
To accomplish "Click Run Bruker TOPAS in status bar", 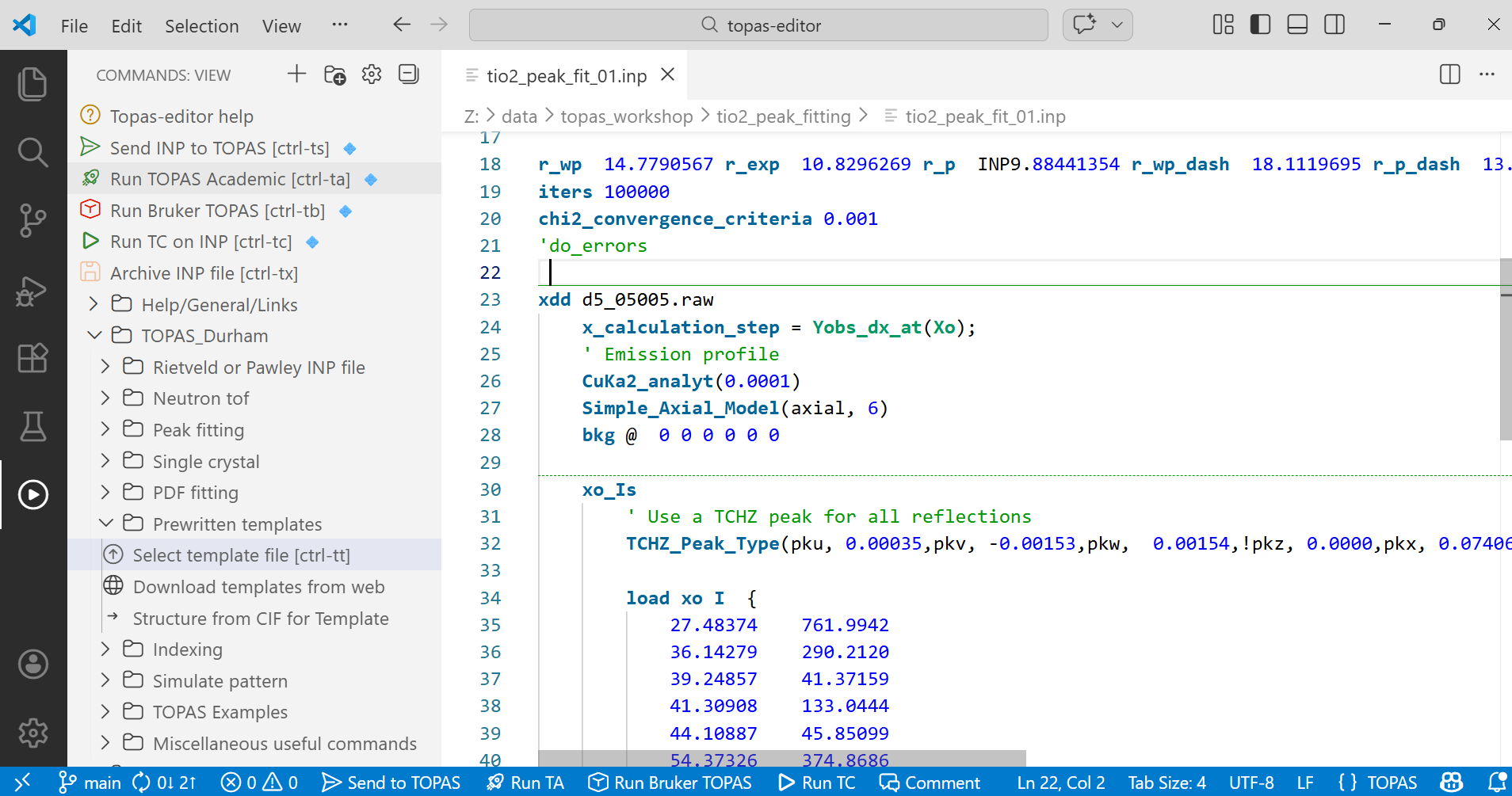I will pyautogui.click(x=670, y=783).
